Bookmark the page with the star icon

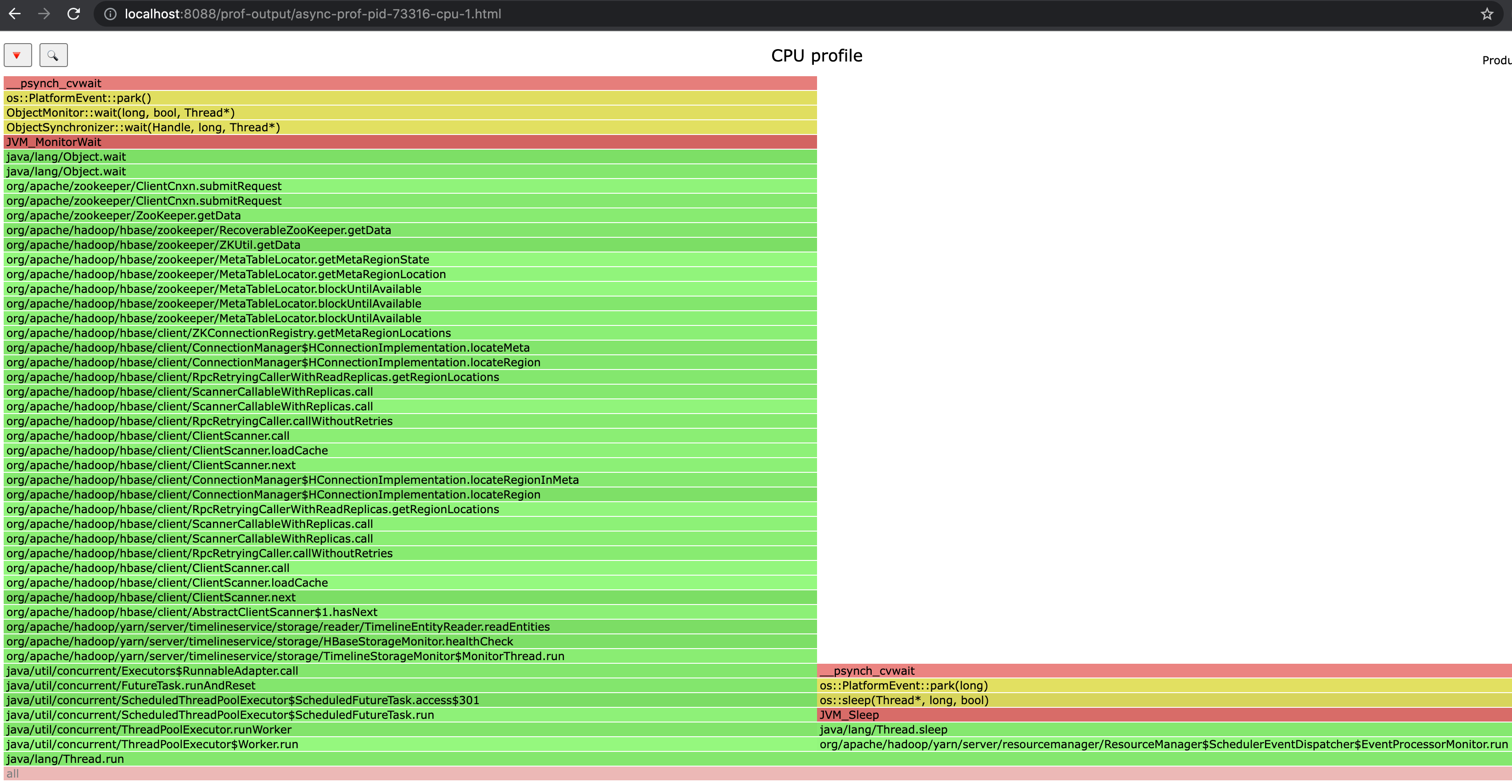[1486, 14]
